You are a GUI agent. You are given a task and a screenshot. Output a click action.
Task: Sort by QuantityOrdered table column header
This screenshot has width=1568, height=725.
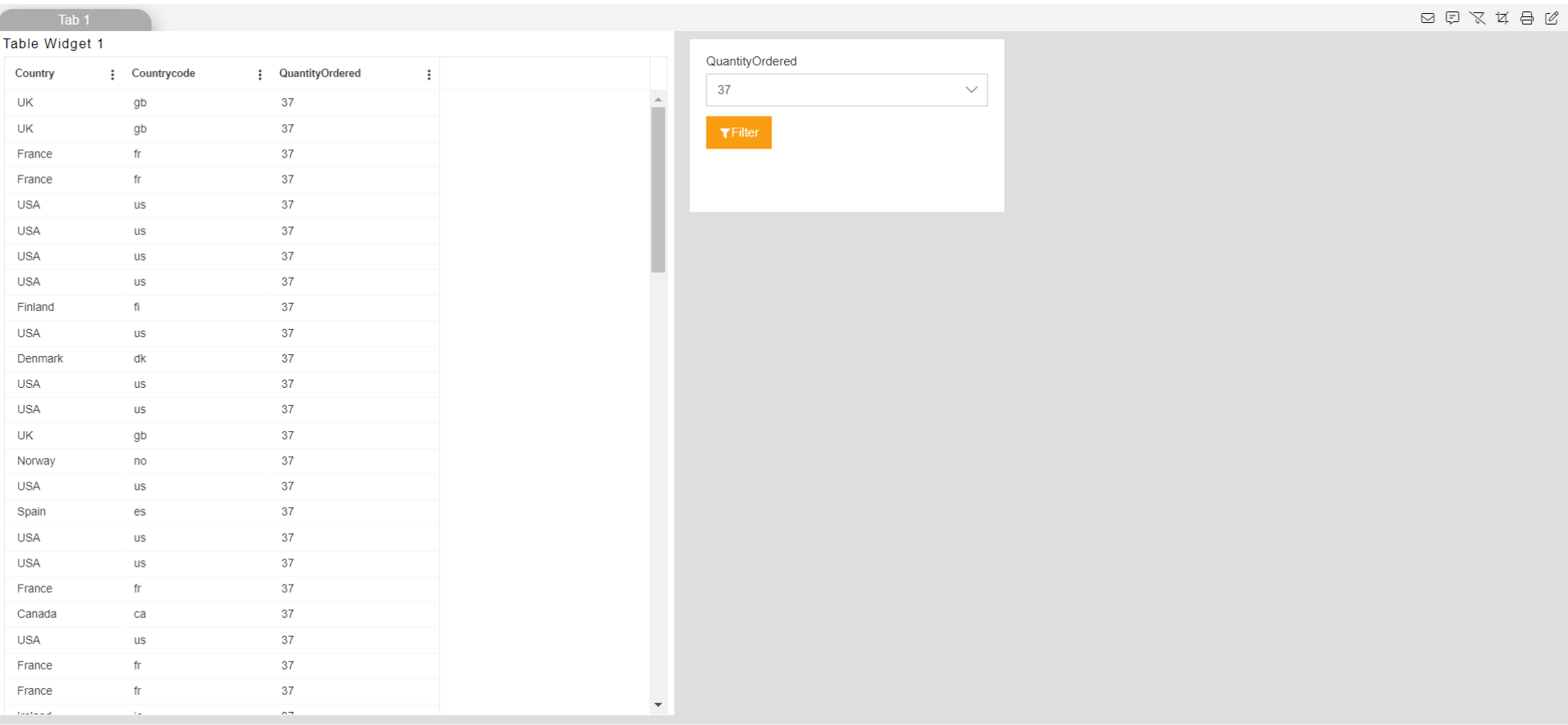coord(320,73)
